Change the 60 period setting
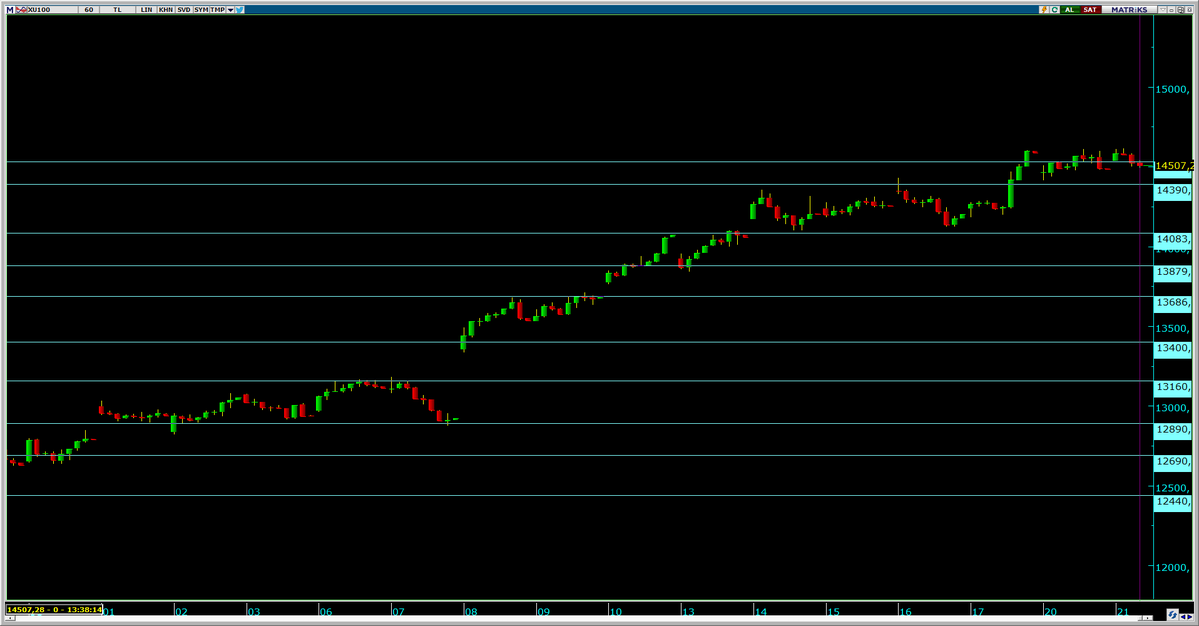Screen dimensions: 1199x626 (x=89, y=10)
